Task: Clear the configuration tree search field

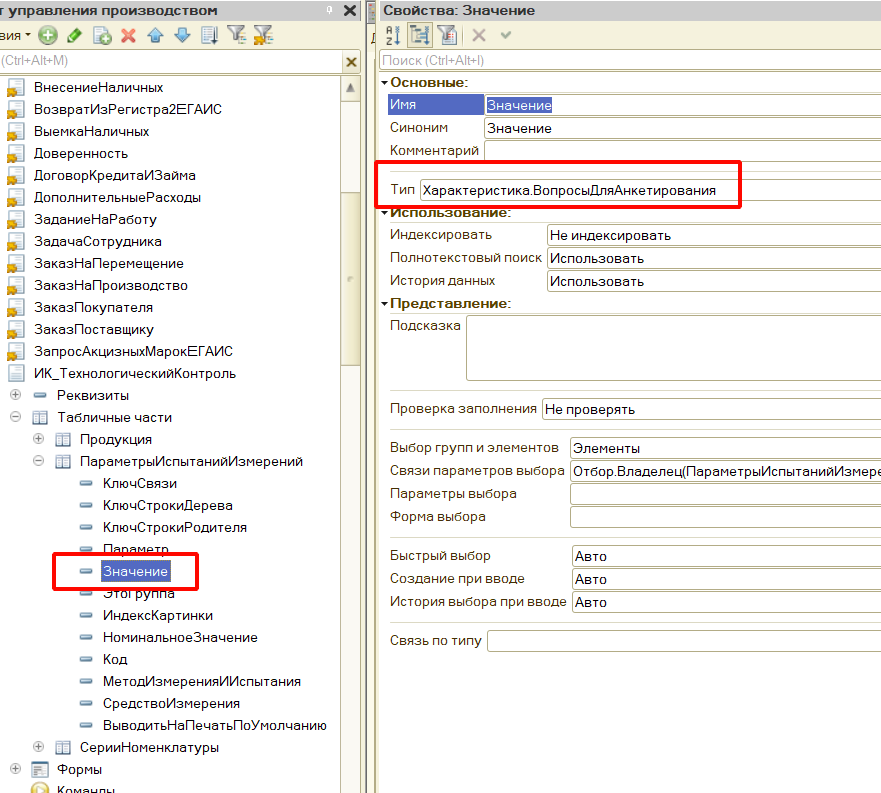Action: click(351, 62)
